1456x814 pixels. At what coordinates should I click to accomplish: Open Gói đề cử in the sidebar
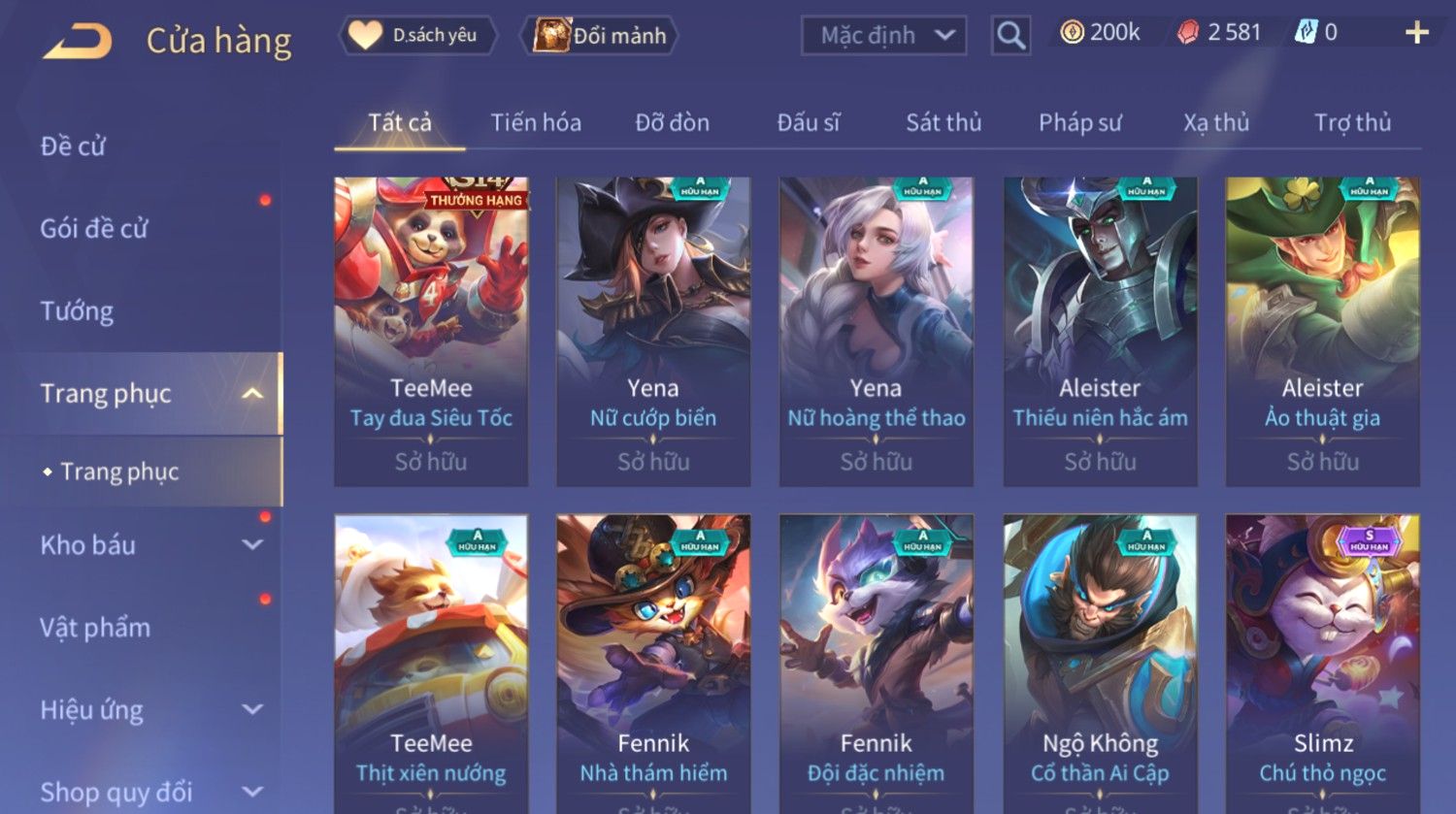[94, 229]
